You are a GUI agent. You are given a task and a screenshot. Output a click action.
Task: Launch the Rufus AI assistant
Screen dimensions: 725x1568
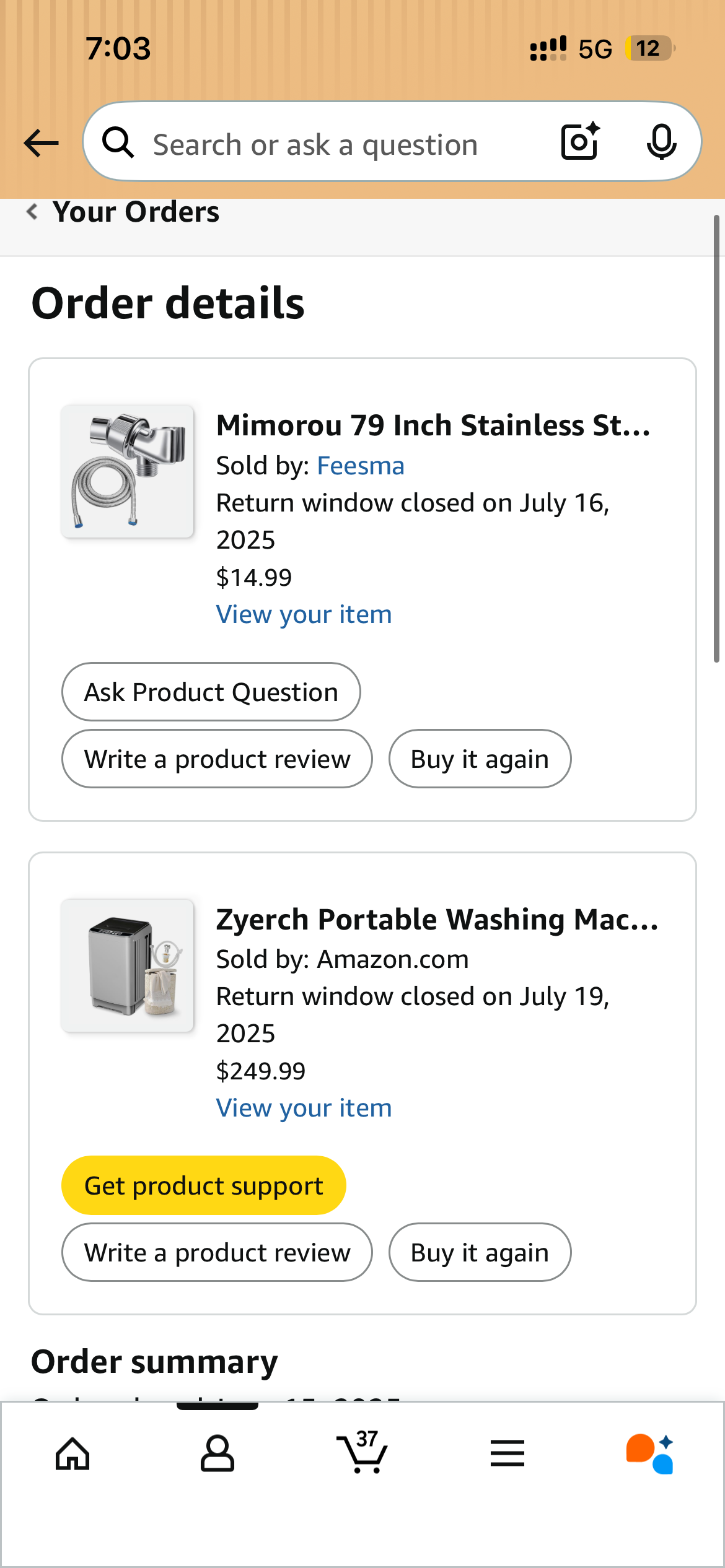pos(650,1453)
